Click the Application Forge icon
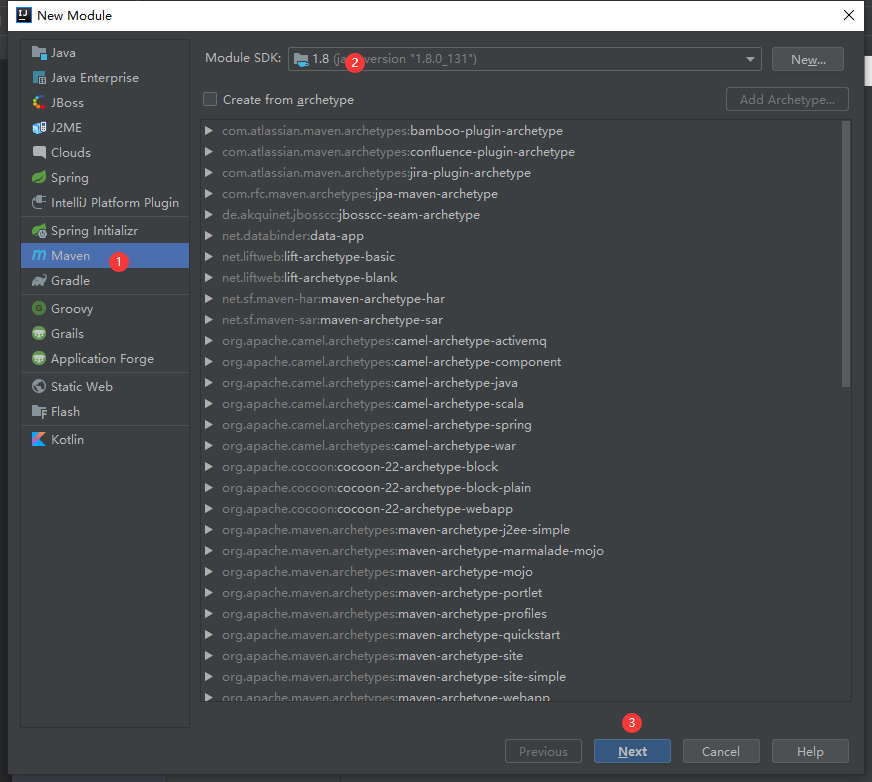The width and height of the screenshot is (872, 782). pyautogui.click(x=39, y=358)
